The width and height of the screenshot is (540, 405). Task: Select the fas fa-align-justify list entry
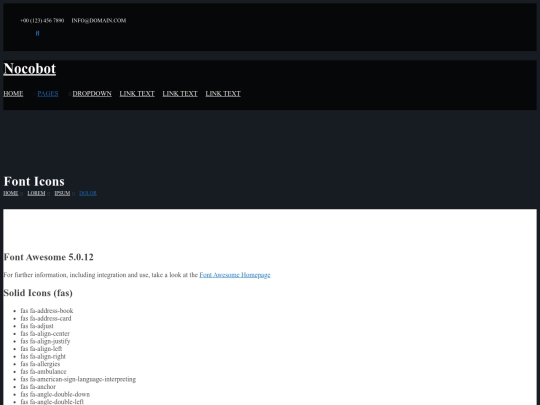point(45,341)
